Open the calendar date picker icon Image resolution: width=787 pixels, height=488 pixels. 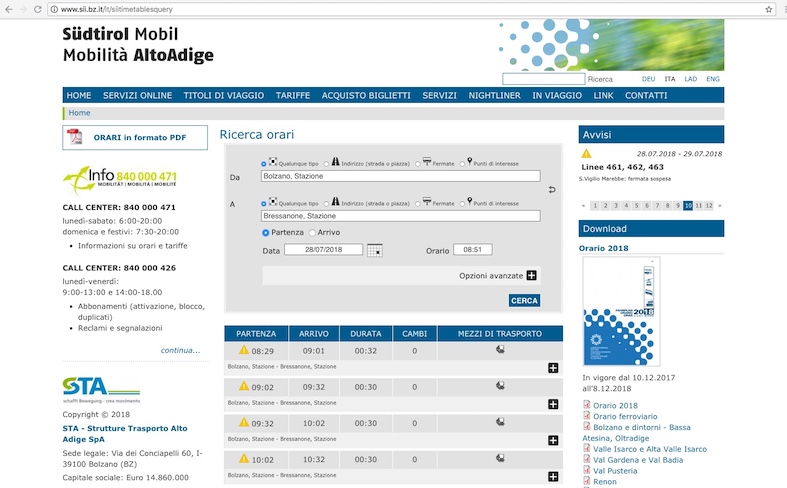click(375, 250)
